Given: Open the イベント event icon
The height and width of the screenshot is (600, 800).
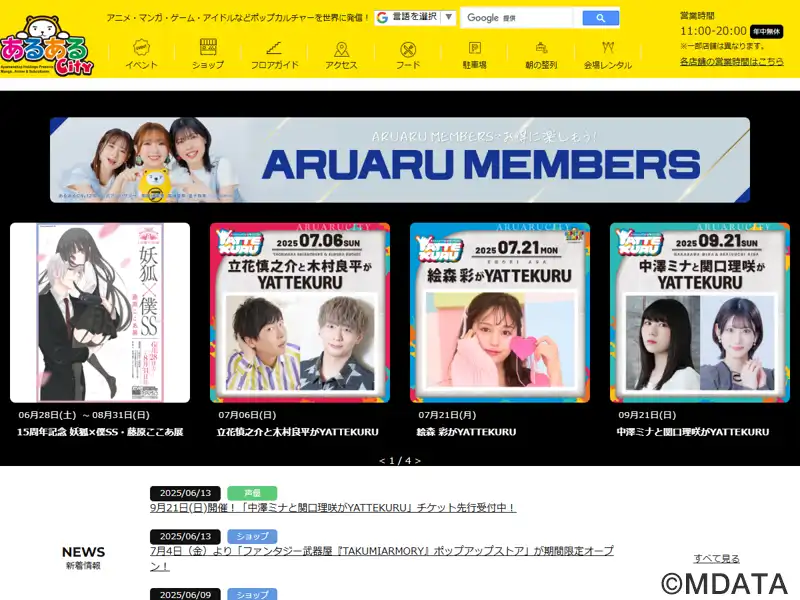Looking at the screenshot, I should (141, 48).
